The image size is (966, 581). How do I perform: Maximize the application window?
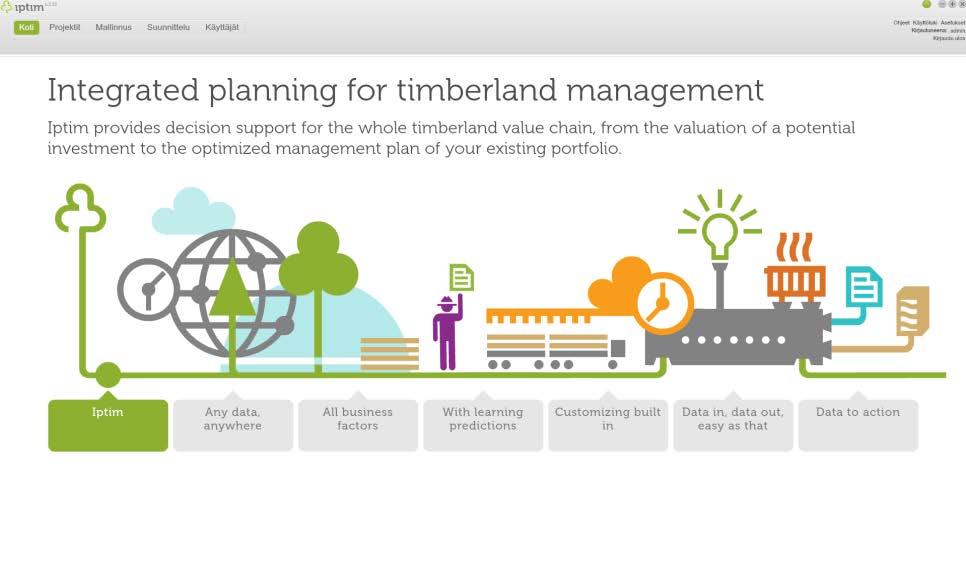click(x=952, y=4)
